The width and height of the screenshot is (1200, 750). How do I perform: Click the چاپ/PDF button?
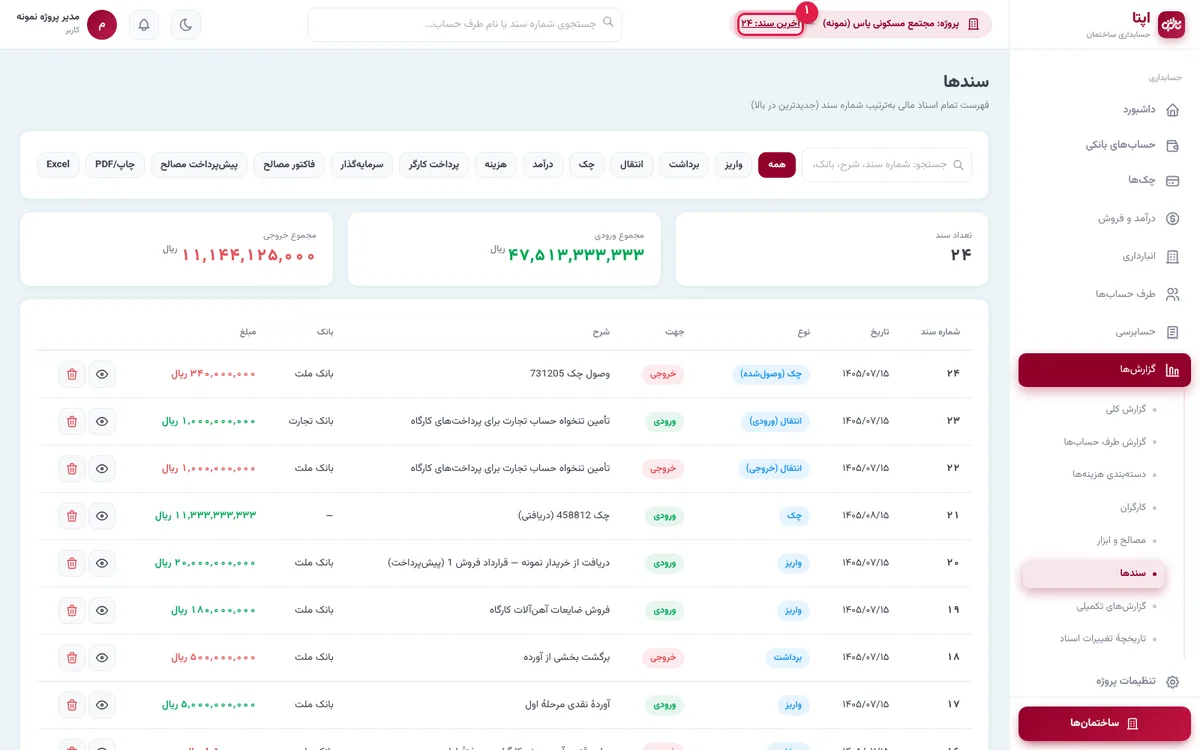[x=115, y=165]
